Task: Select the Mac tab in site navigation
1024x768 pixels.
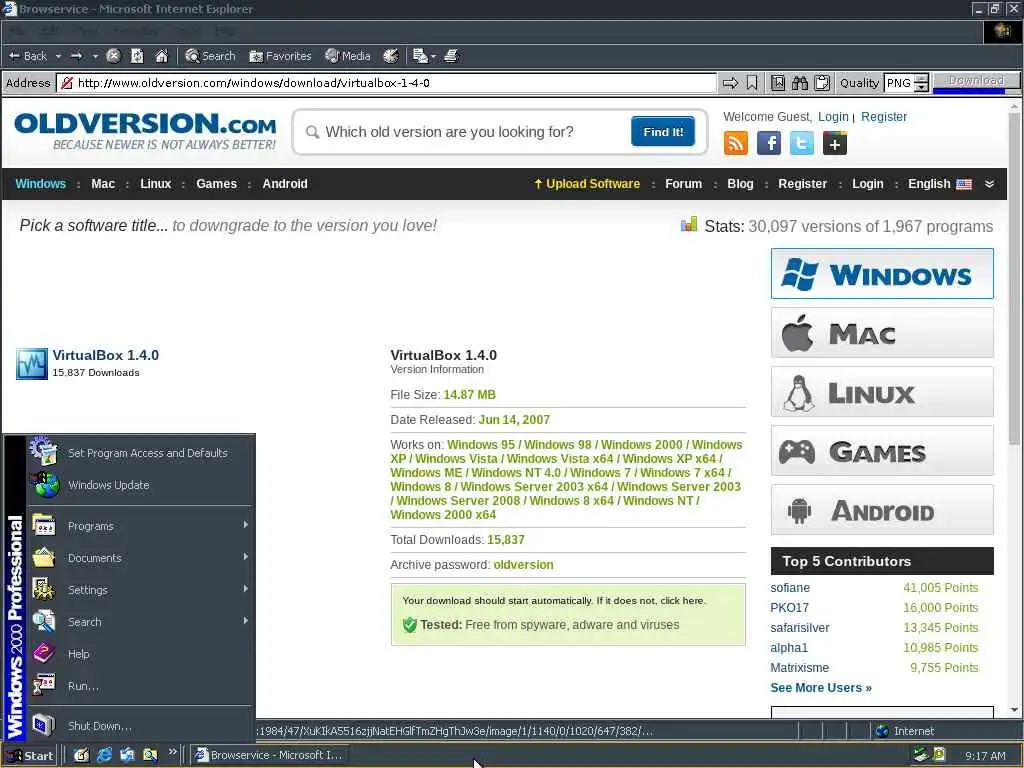Action: [x=103, y=184]
